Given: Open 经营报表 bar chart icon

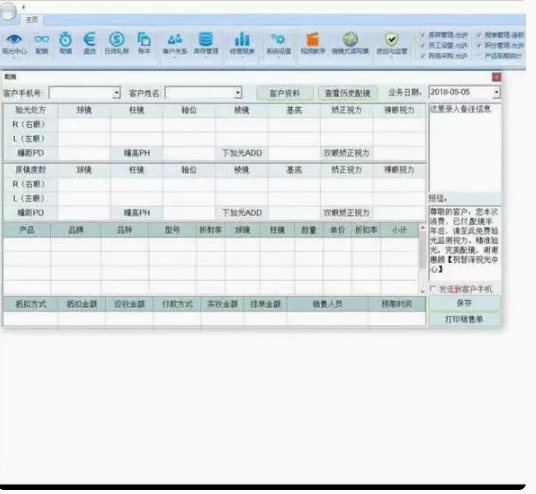Looking at the screenshot, I should click(242, 43).
